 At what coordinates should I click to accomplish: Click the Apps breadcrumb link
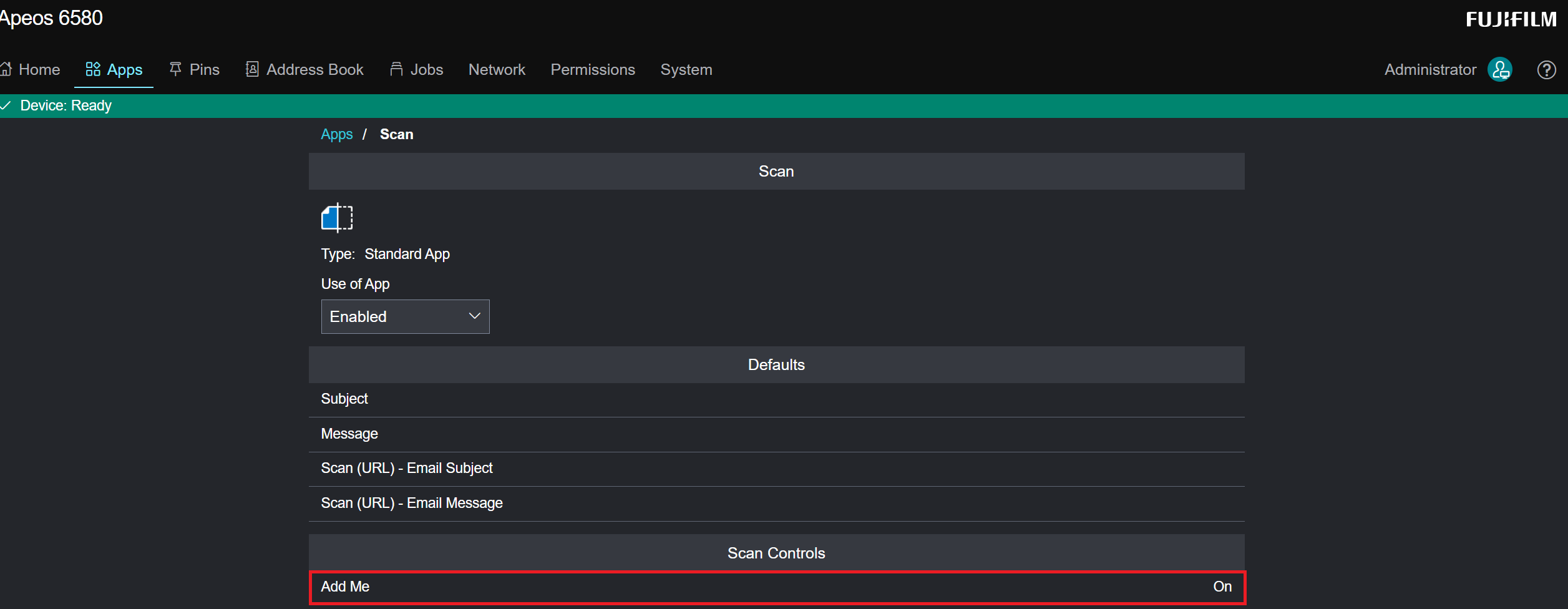(336, 135)
